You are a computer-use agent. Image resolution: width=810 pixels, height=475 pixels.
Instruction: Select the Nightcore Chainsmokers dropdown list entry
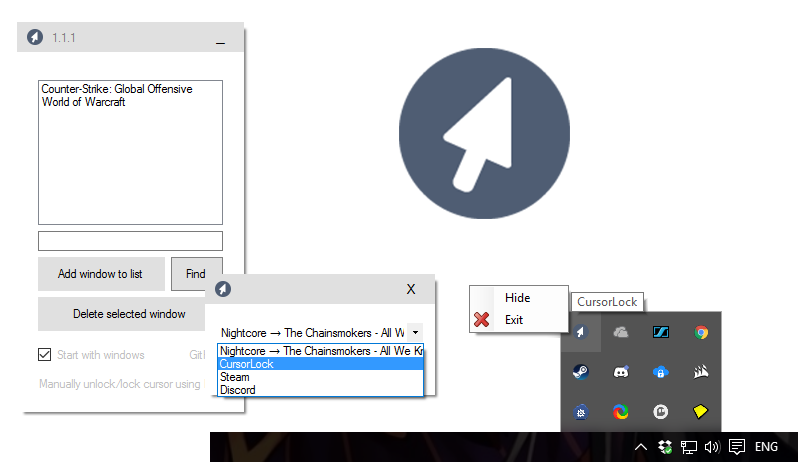pos(321,351)
